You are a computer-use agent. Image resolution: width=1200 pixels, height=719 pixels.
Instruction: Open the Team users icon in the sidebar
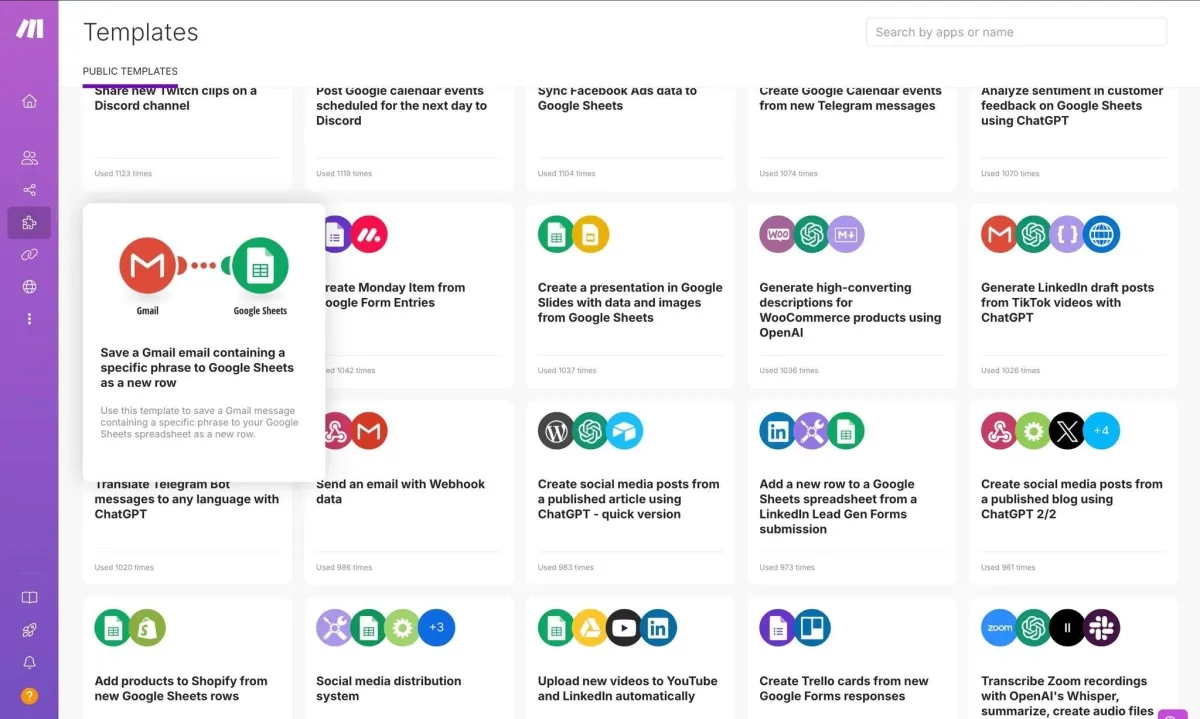pyautogui.click(x=29, y=158)
